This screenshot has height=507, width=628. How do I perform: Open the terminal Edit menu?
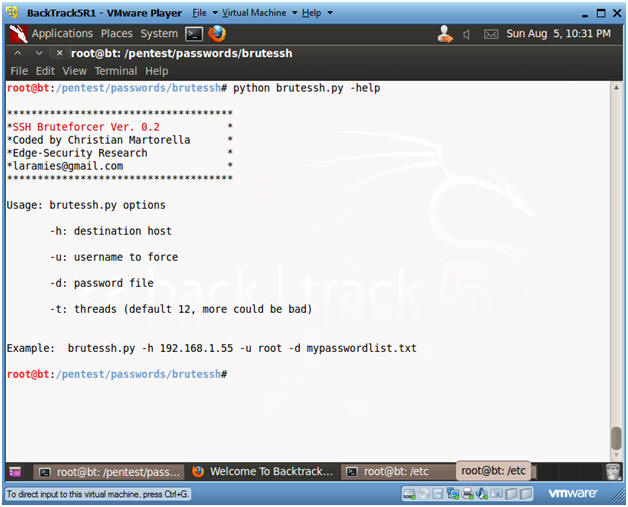(x=45, y=71)
